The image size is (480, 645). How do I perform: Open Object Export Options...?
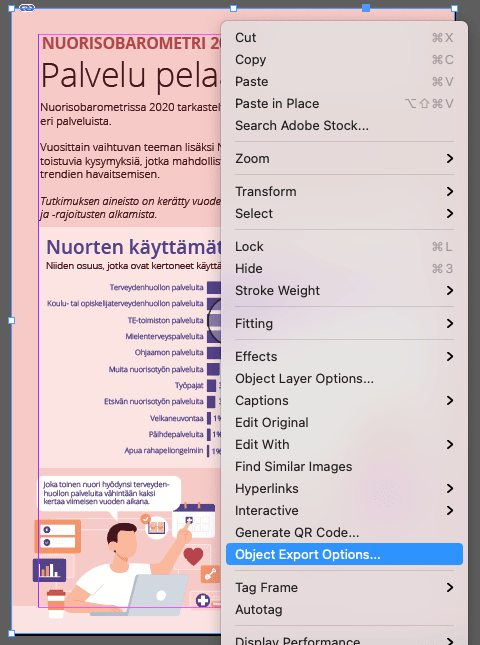click(344, 555)
